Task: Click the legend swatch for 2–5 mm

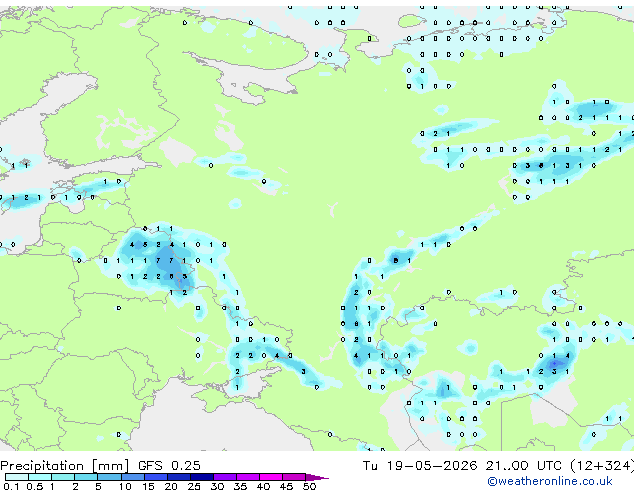Action: coord(86,477)
